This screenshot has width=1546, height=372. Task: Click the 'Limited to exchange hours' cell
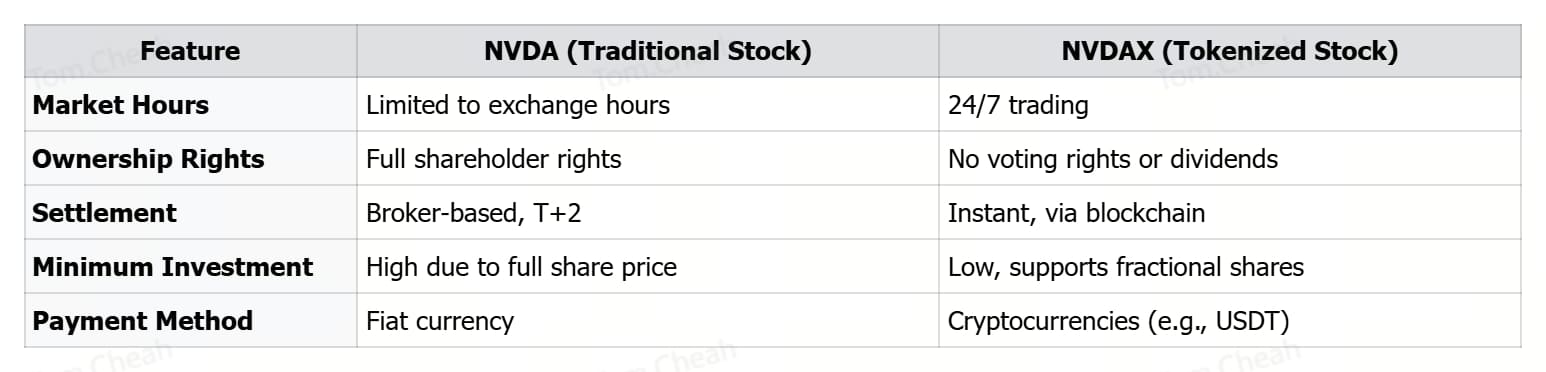click(648, 105)
